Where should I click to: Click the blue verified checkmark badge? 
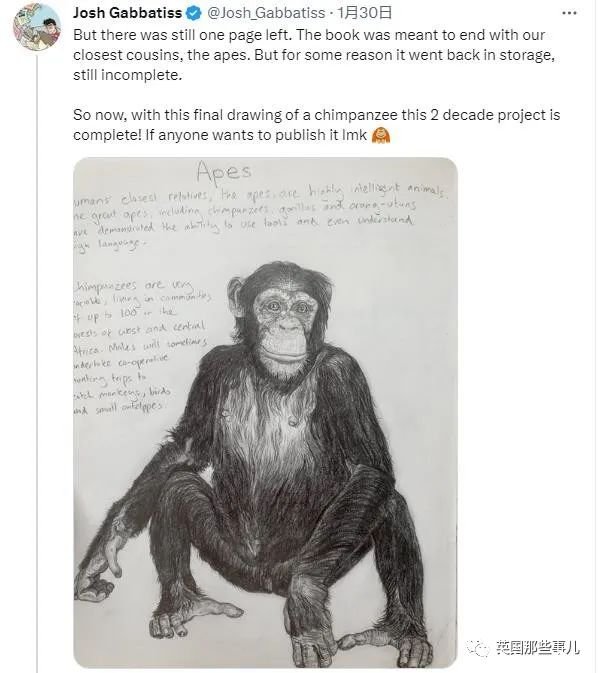194,13
